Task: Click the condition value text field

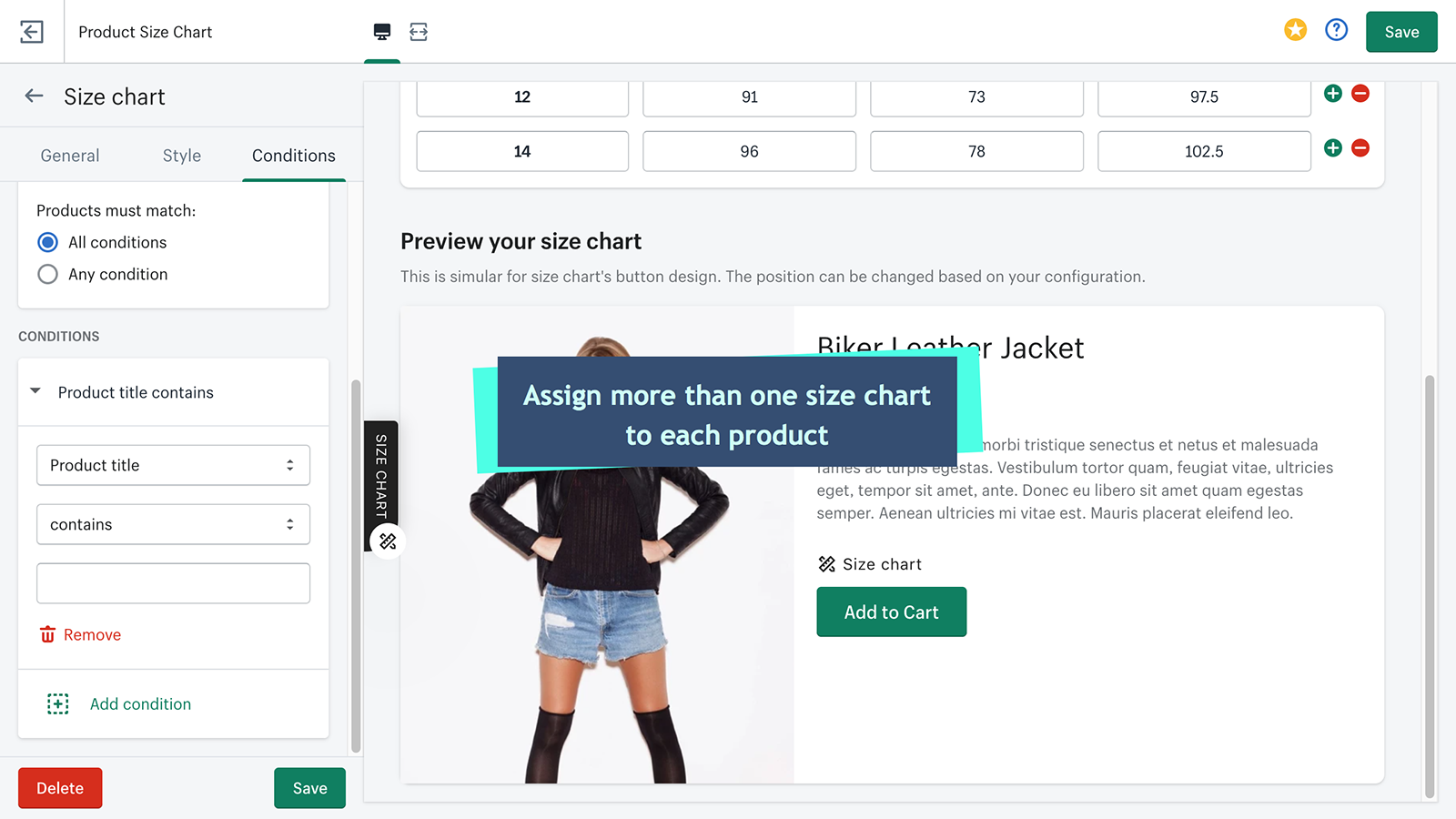Action: (x=173, y=583)
